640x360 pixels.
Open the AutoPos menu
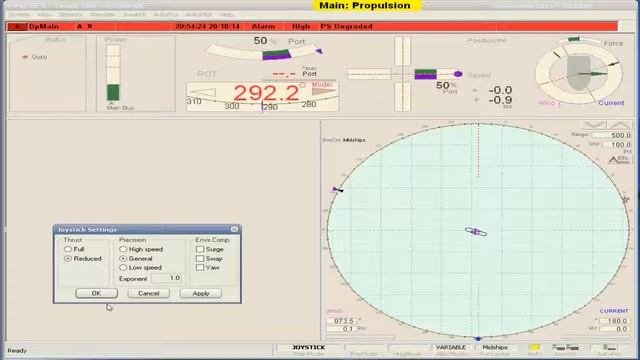tap(166, 14)
